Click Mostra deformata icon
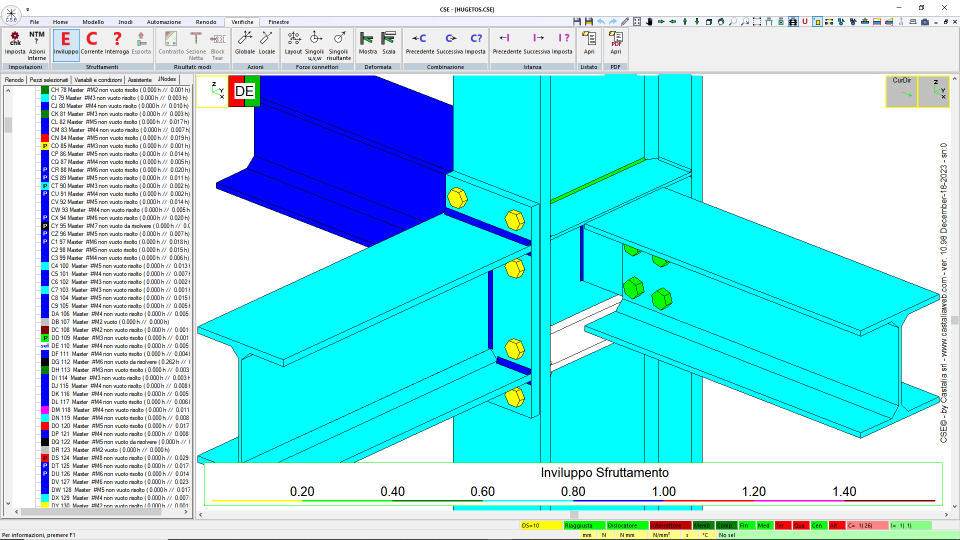This screenshot has height=540, width=960. (367, 43)
